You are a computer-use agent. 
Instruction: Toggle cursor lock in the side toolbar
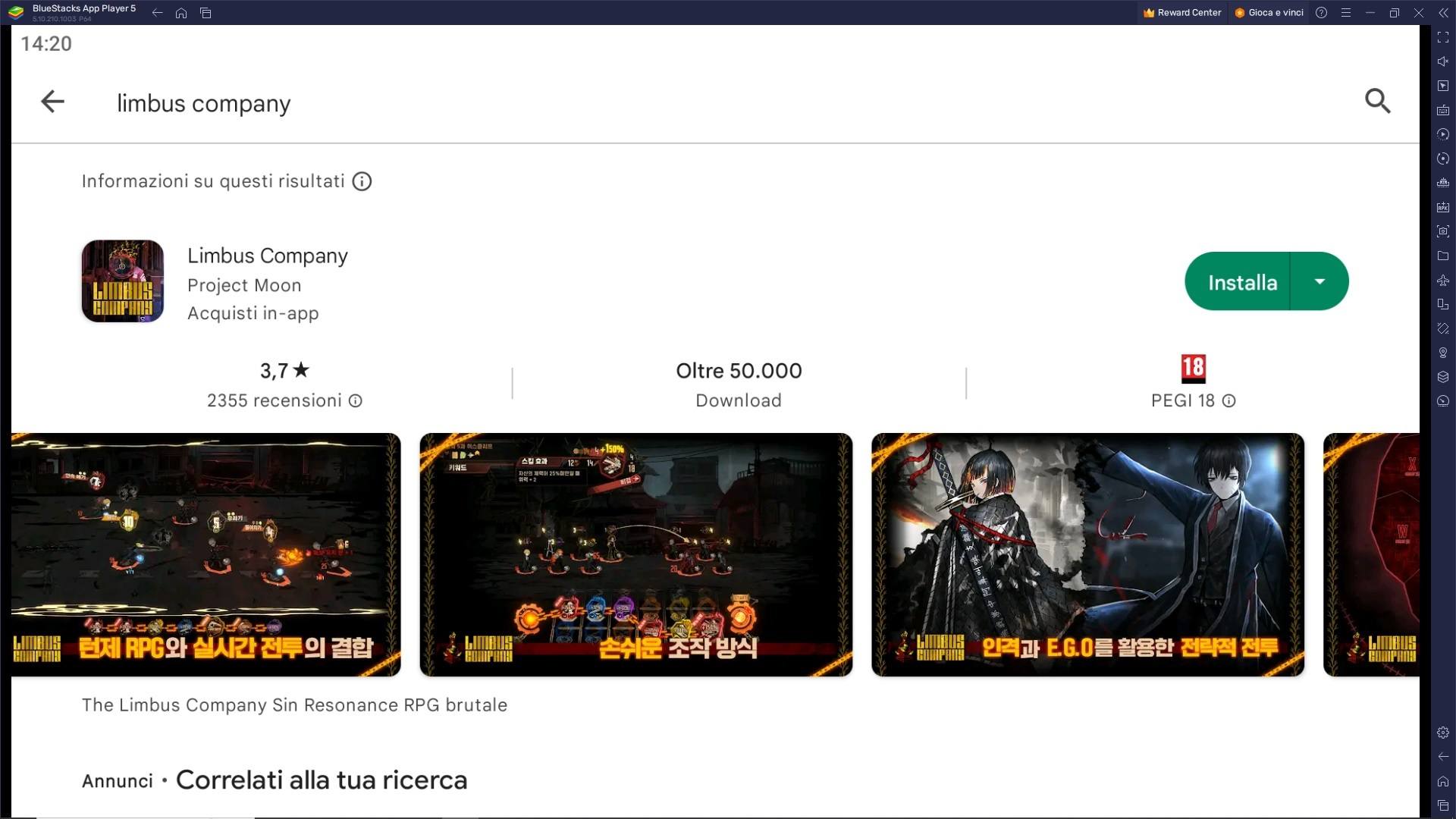(x=1442, y=86)
